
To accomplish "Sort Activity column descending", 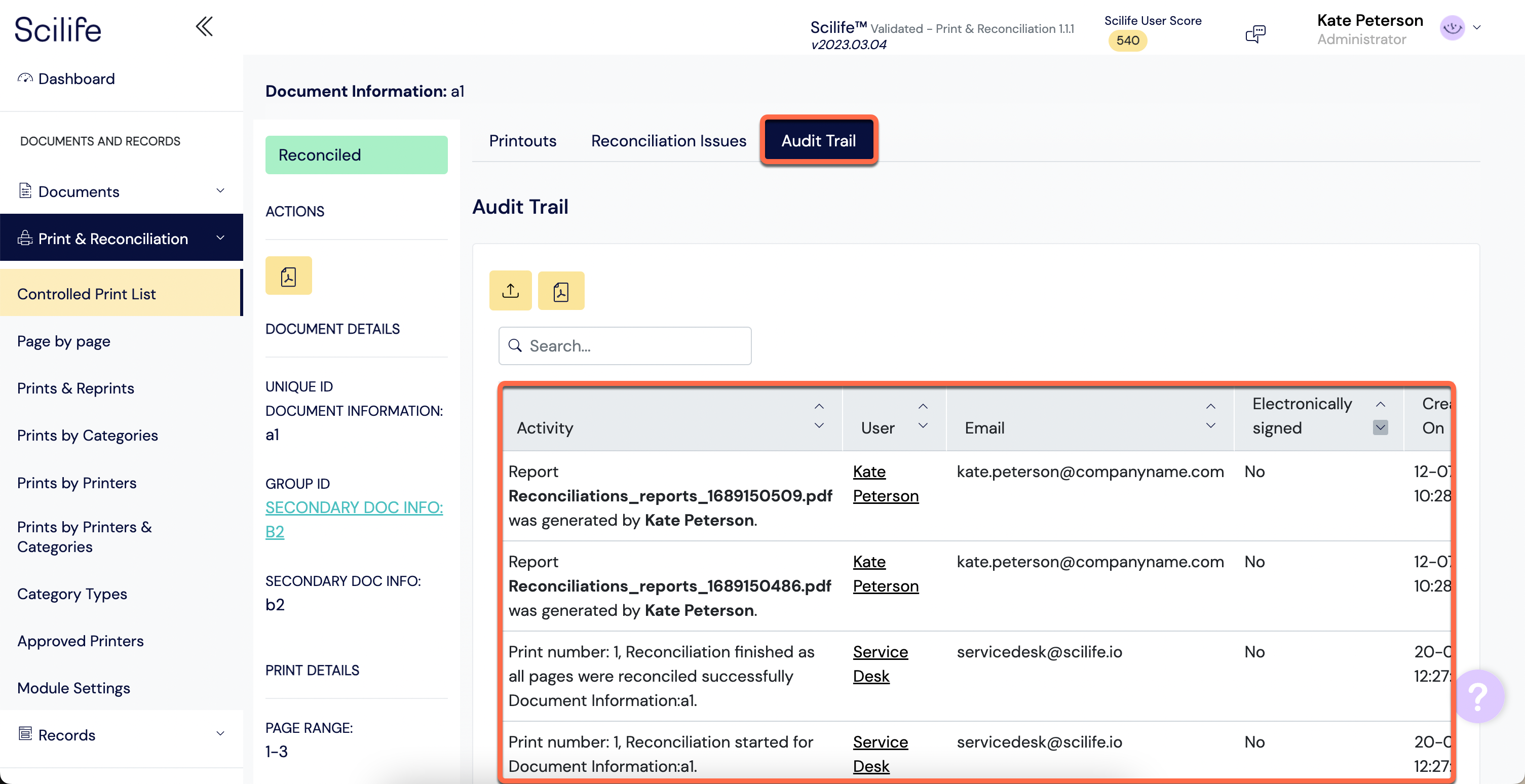I will (x=819, y=425).
